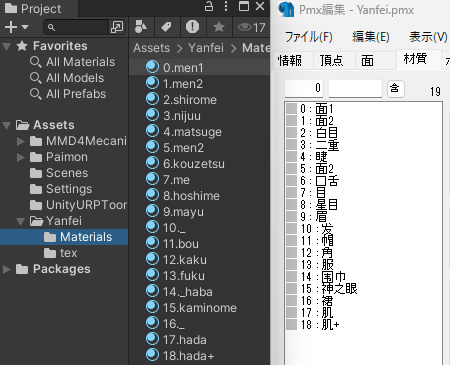
Task: Click the add asset plus button
Action: [x=11, y=27]
